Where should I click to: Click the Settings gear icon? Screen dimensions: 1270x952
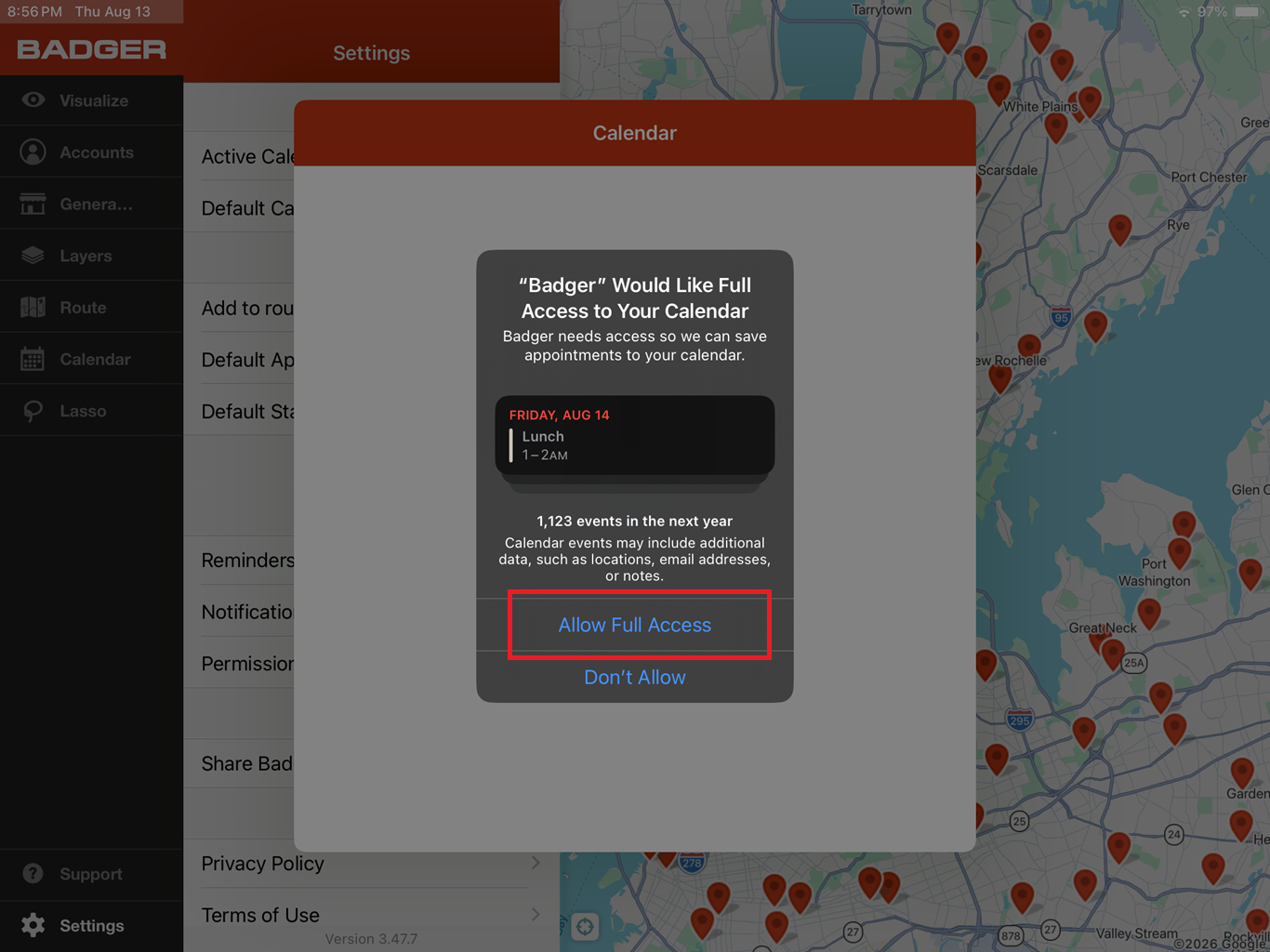click(33, 925)
